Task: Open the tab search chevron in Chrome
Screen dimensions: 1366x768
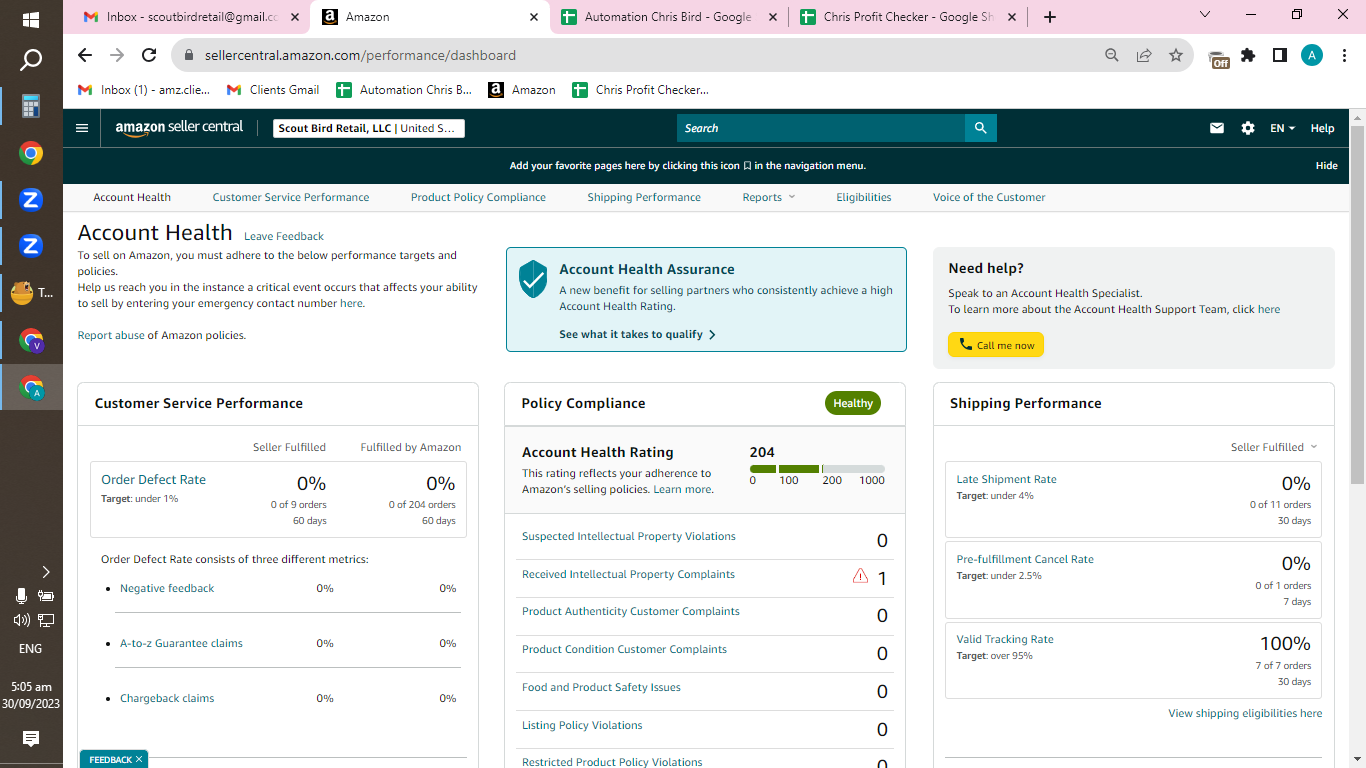Action: click(x=1204, y=15)
